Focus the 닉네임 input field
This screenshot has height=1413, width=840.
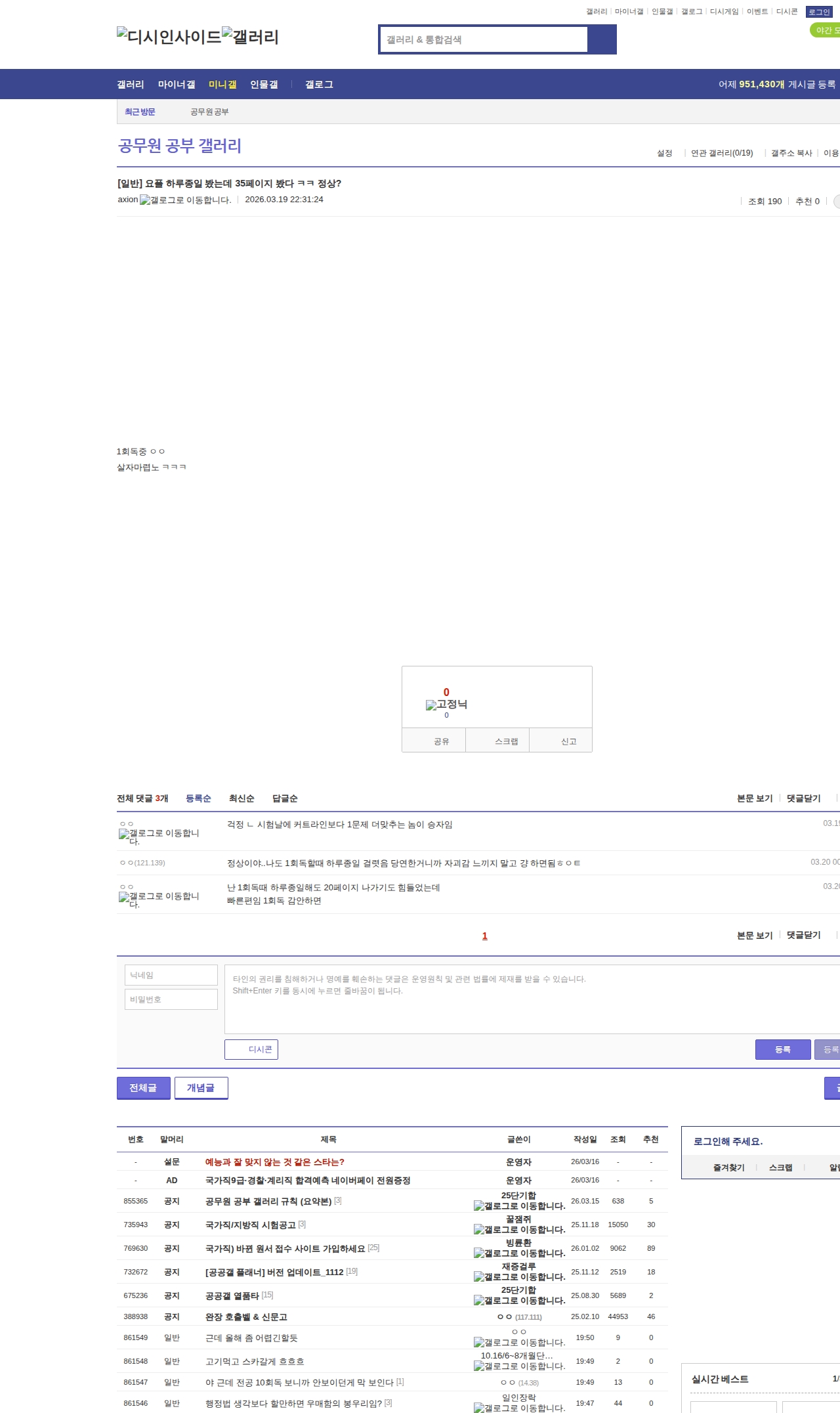click(171, 975)
